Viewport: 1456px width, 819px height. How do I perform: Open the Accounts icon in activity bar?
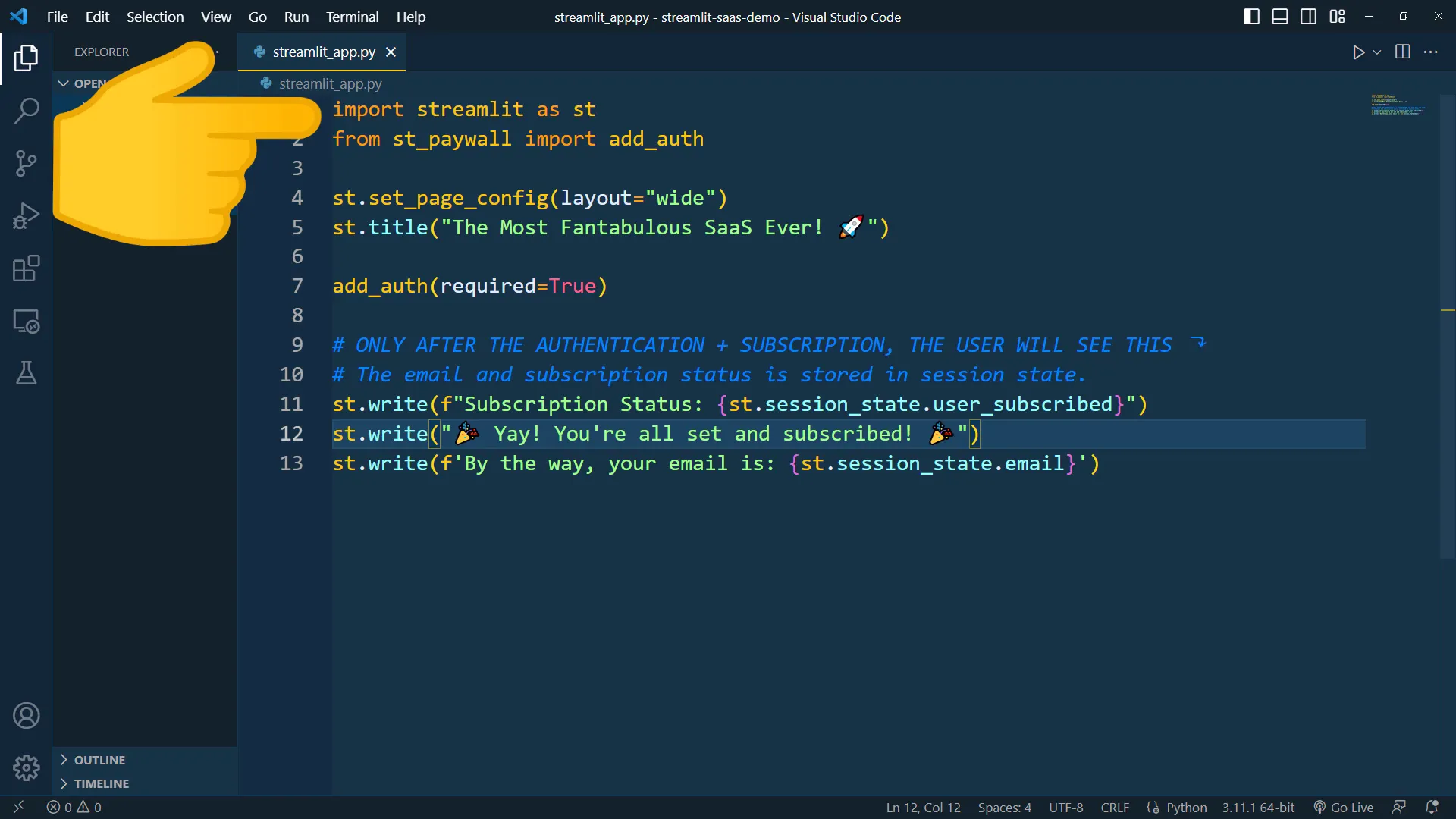tap(27, 716)
